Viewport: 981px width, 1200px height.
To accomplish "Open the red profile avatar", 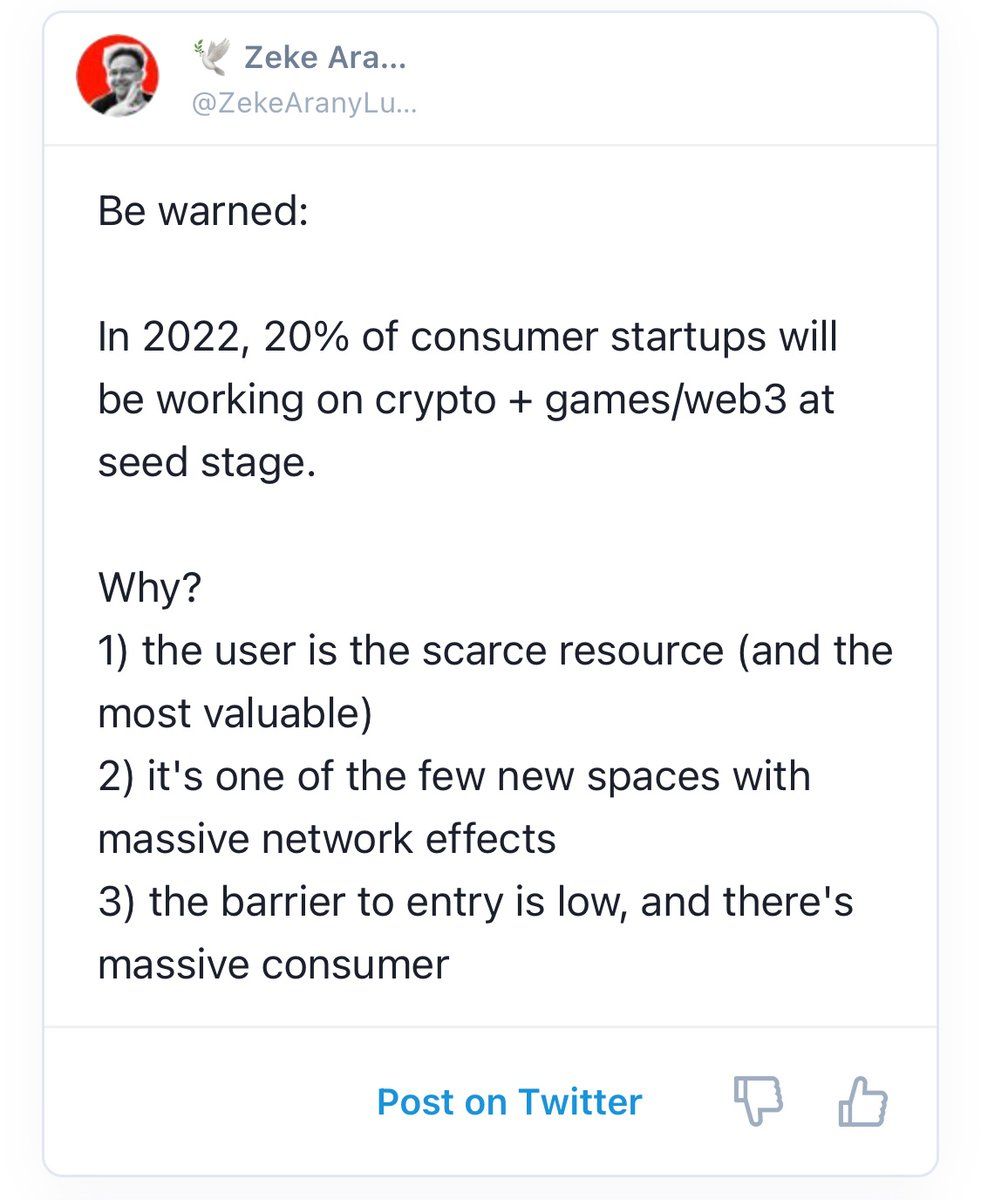I will (x=118, y=75).
